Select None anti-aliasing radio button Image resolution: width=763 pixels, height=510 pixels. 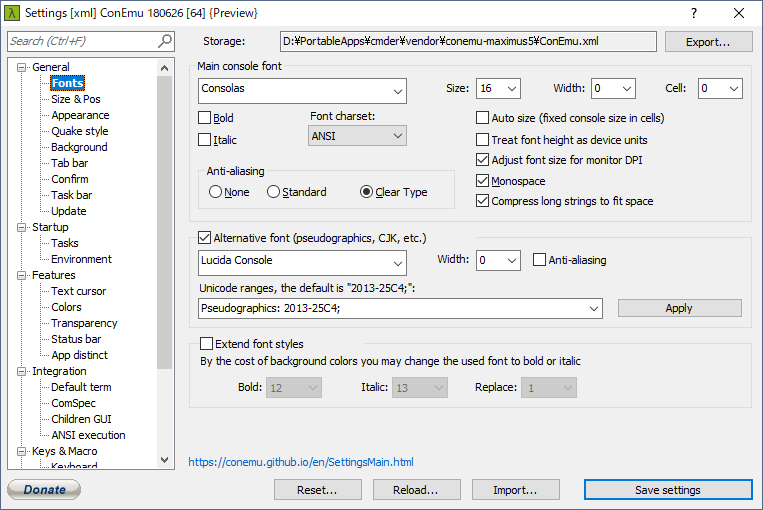point(215,192)
